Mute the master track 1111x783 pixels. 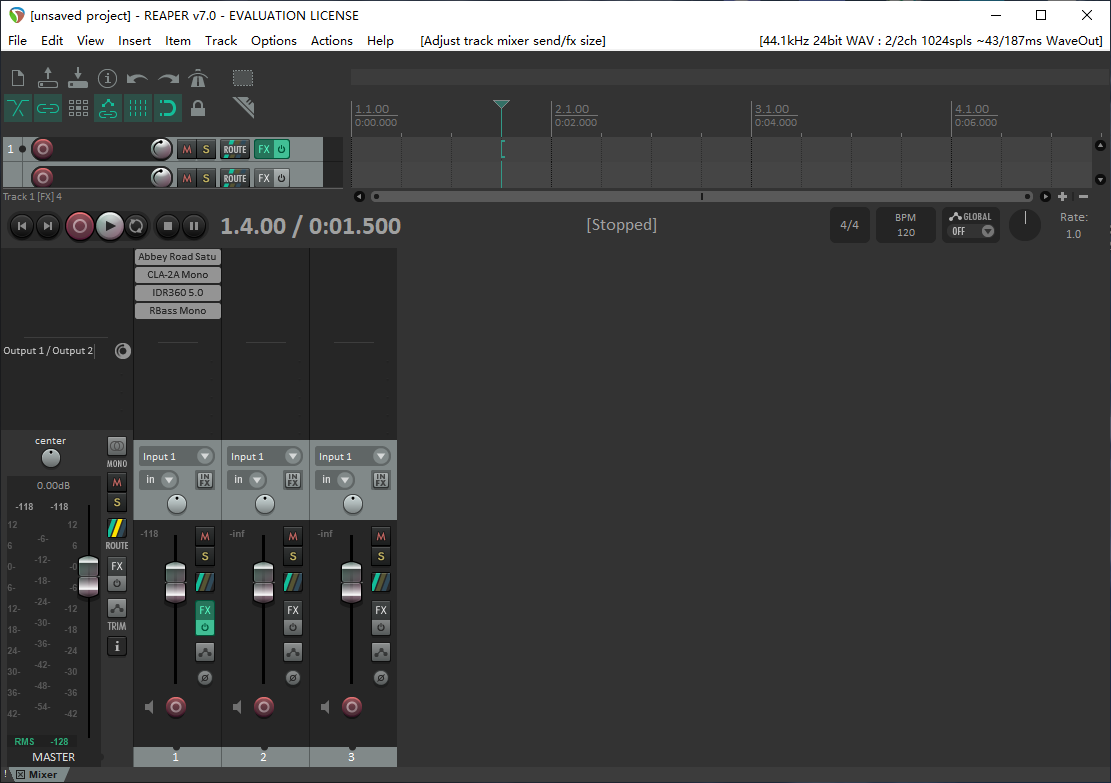[x=117, y=483]
